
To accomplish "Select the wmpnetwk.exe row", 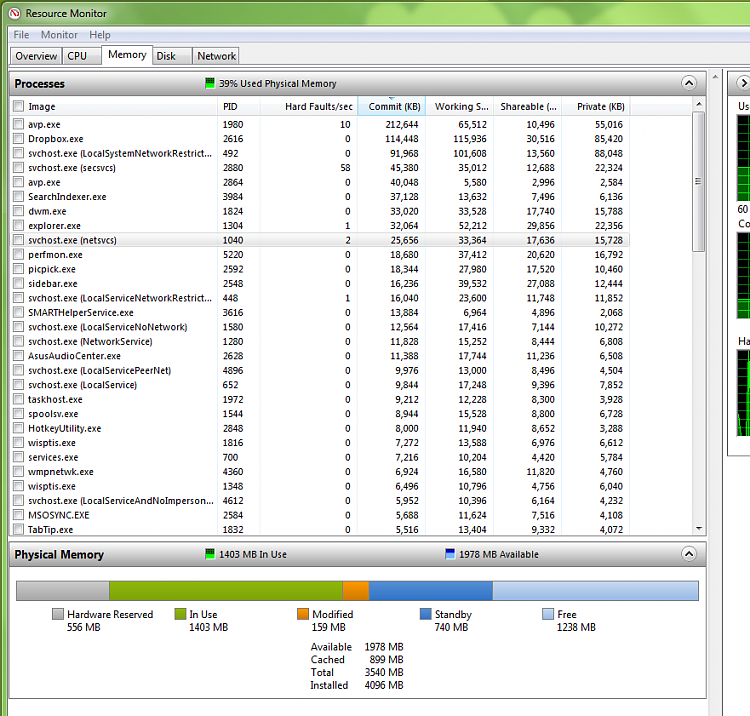I will click(320, 472).
